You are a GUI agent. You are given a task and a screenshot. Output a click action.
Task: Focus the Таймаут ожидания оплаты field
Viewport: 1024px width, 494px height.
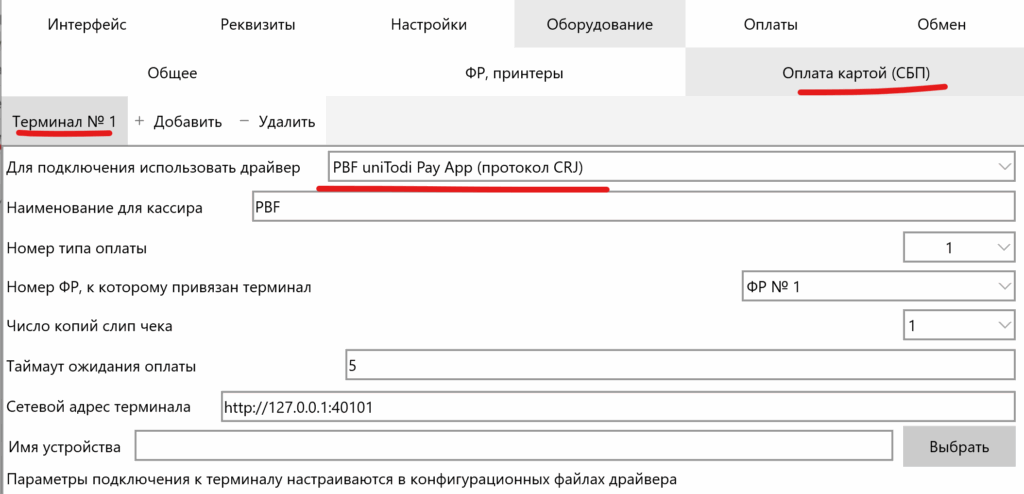coord(679,366)
